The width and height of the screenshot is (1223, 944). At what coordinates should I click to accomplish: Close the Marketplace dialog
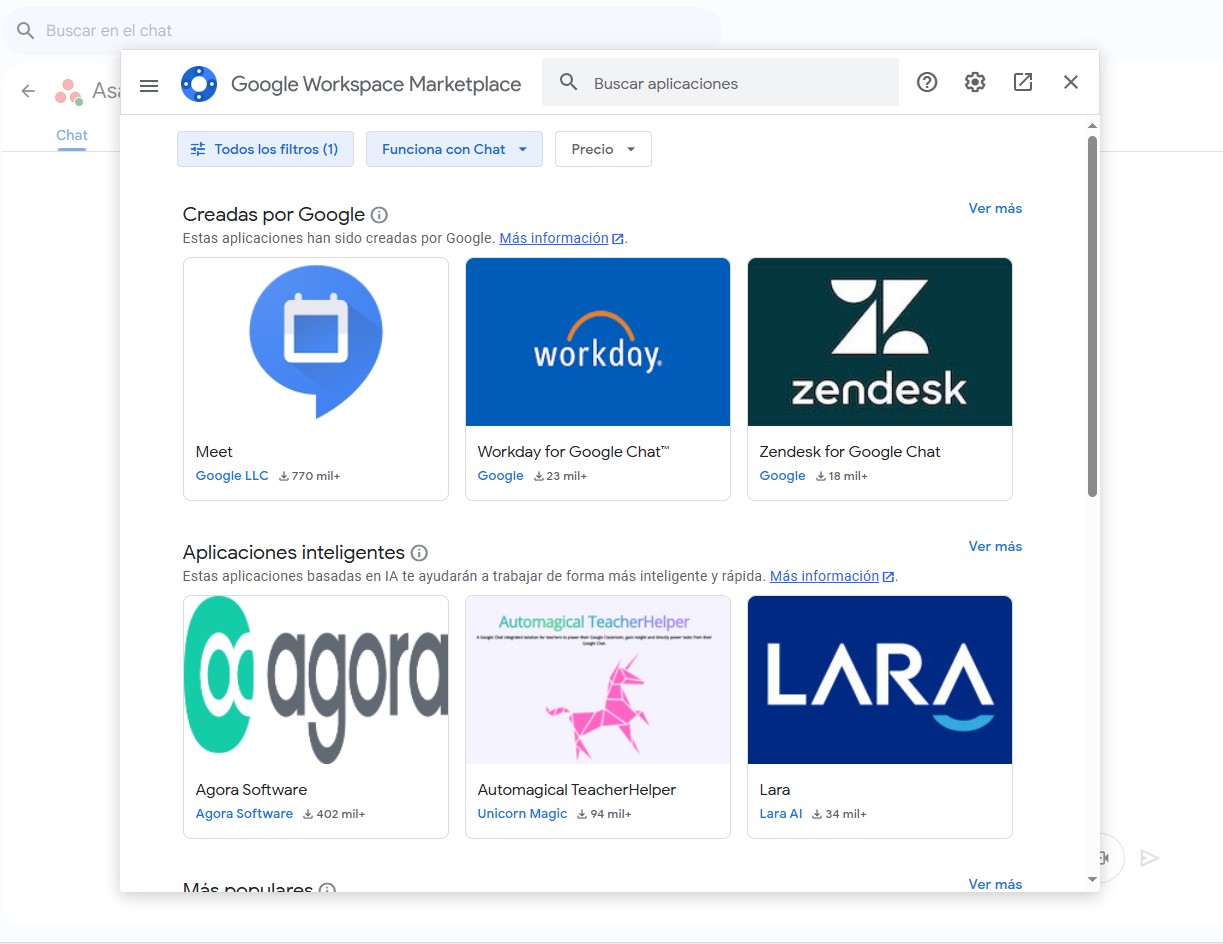(x=1071, y=82)
